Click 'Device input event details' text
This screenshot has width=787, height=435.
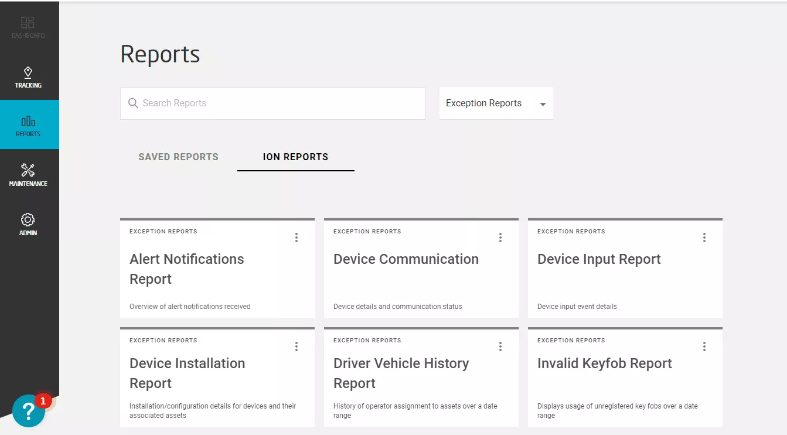point(577,307)
